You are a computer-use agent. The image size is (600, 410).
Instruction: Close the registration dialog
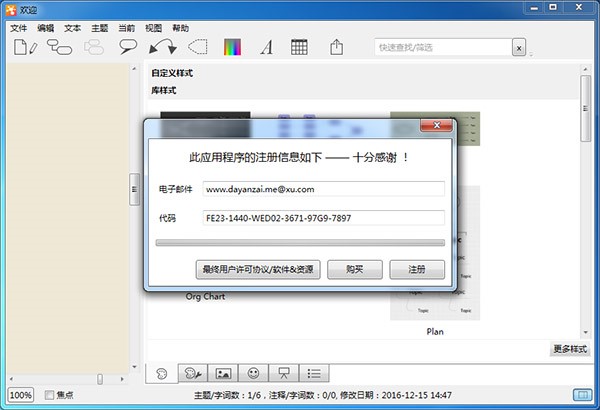coord(436,125)
